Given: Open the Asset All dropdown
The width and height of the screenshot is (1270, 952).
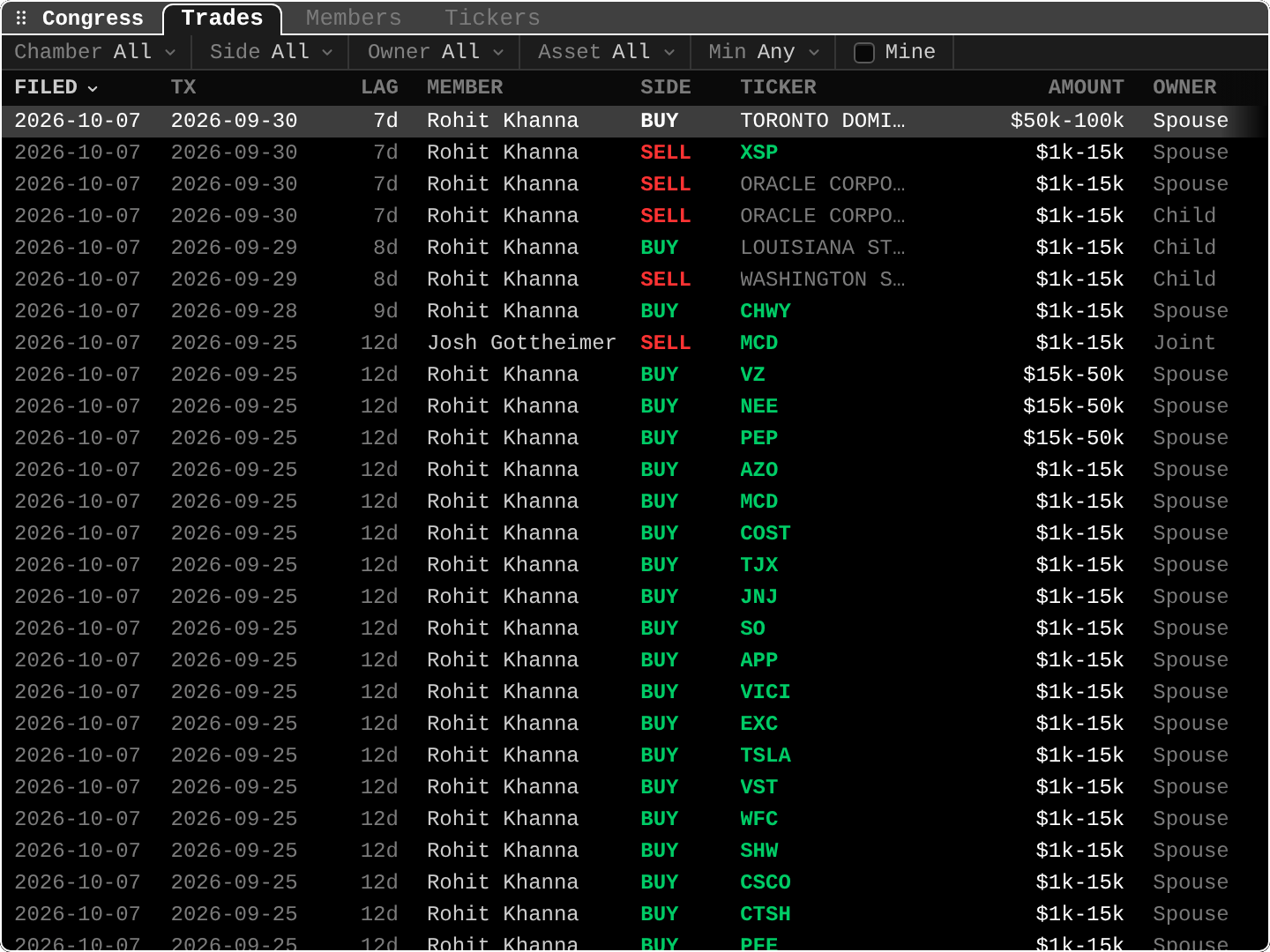Looking at the screenshot, I should click(x=607, y=52).
